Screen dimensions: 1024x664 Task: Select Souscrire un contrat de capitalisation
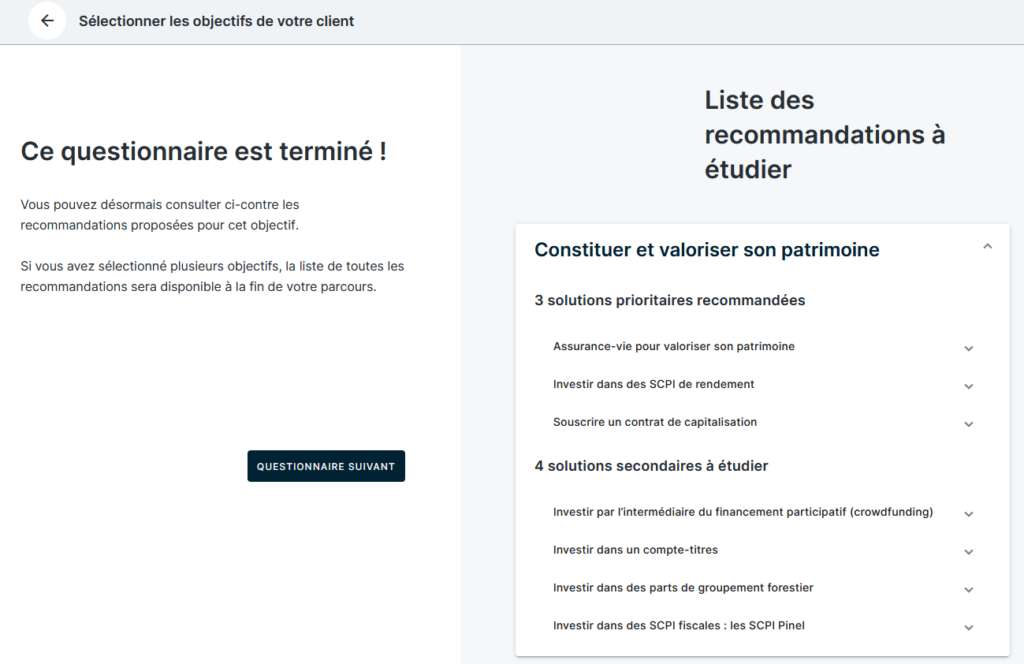click(x=654, y=422)
